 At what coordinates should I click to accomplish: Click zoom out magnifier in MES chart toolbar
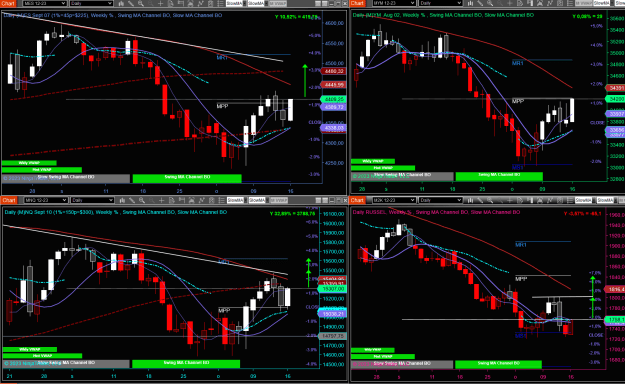point(151,3)
